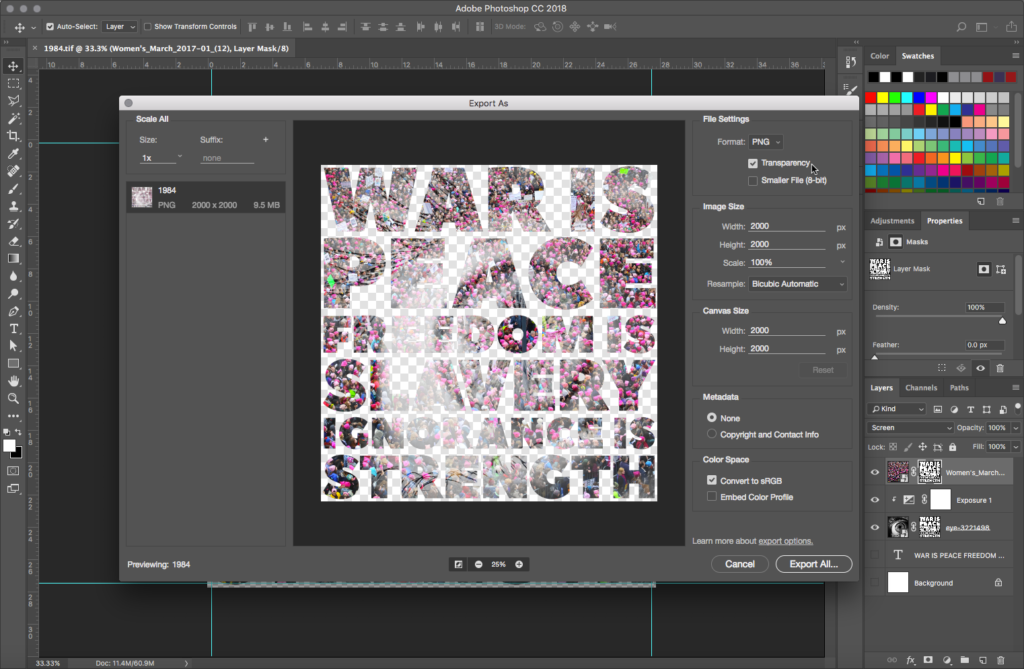Click the zoom-out minus icon under the preview
1024x669 pixels.
(479, 564)
